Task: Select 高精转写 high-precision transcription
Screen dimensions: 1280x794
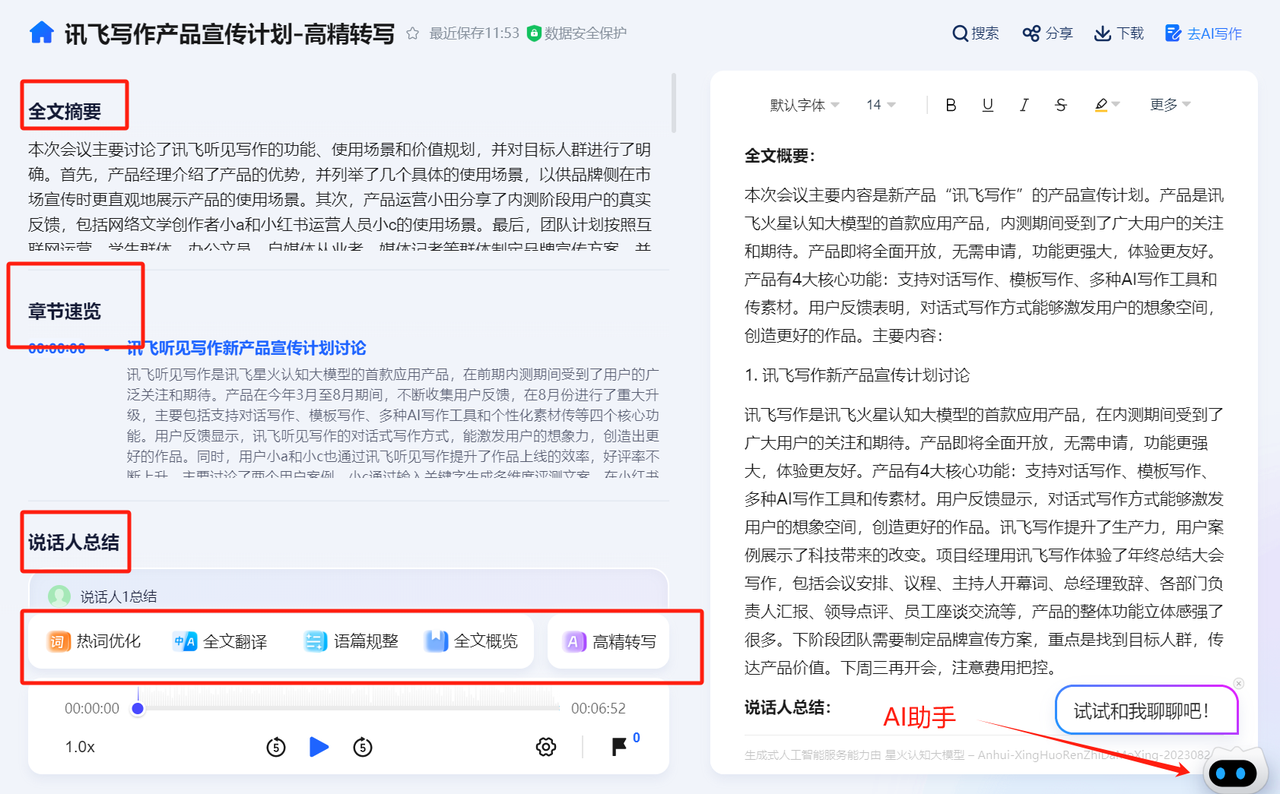Action: tap(609, 641)
